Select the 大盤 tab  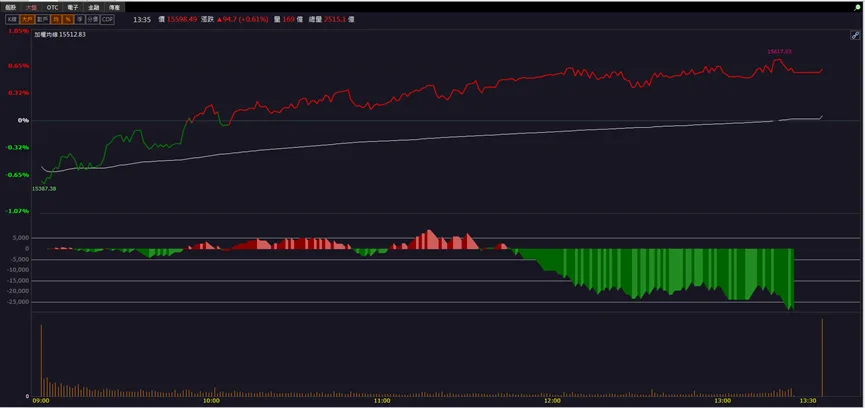click(x=31, y=8)
